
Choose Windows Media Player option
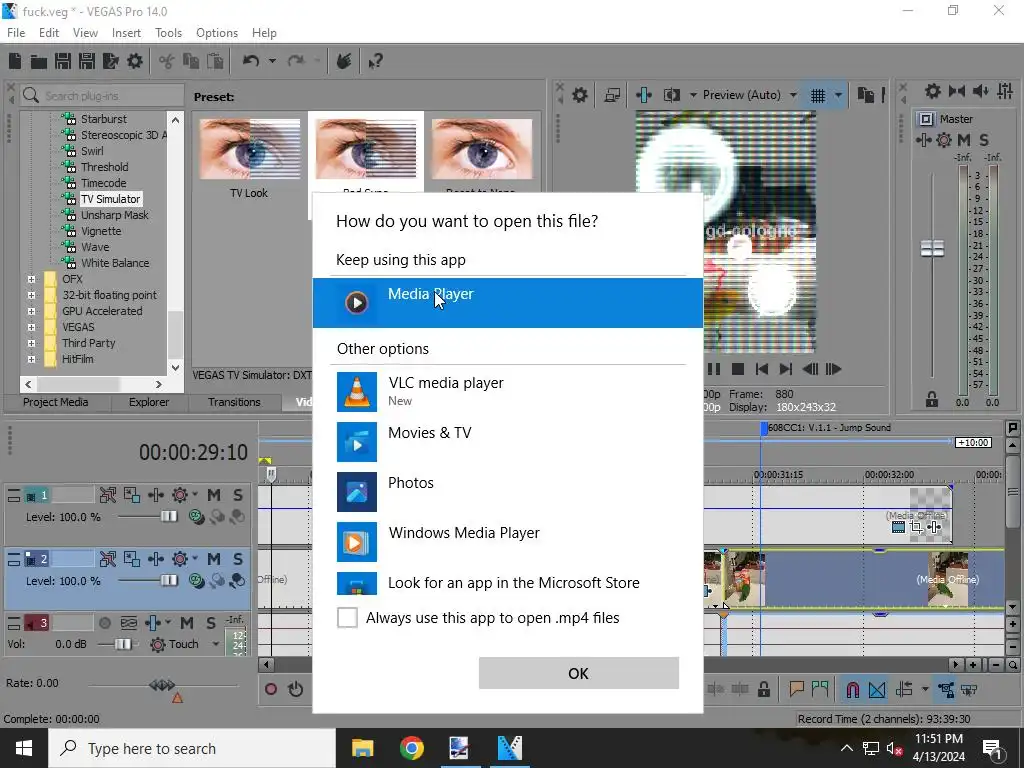(x=508, y=541)
